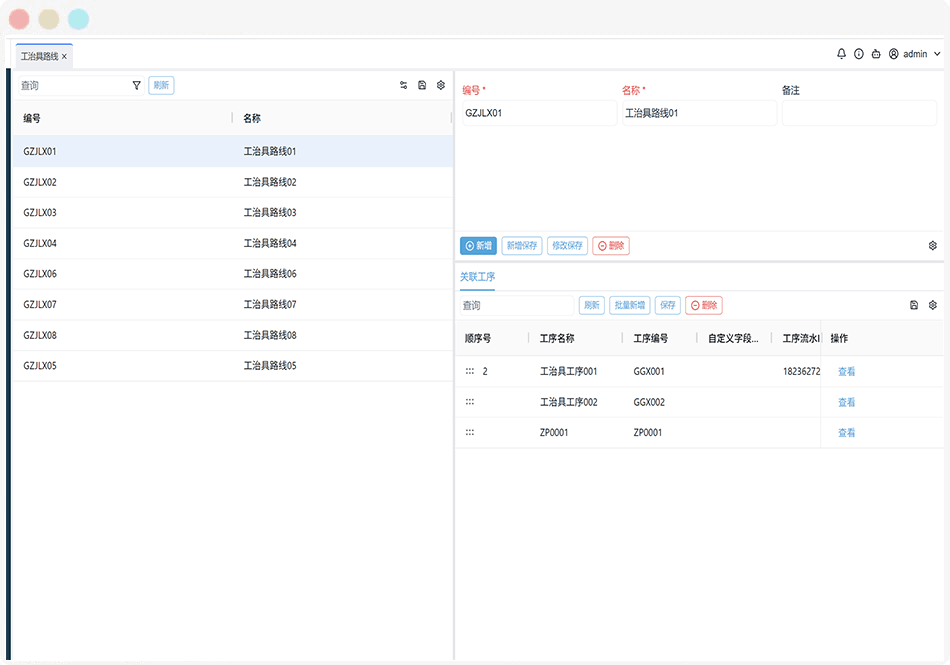Click the cyan window maximize button

(x=78, y=19)
